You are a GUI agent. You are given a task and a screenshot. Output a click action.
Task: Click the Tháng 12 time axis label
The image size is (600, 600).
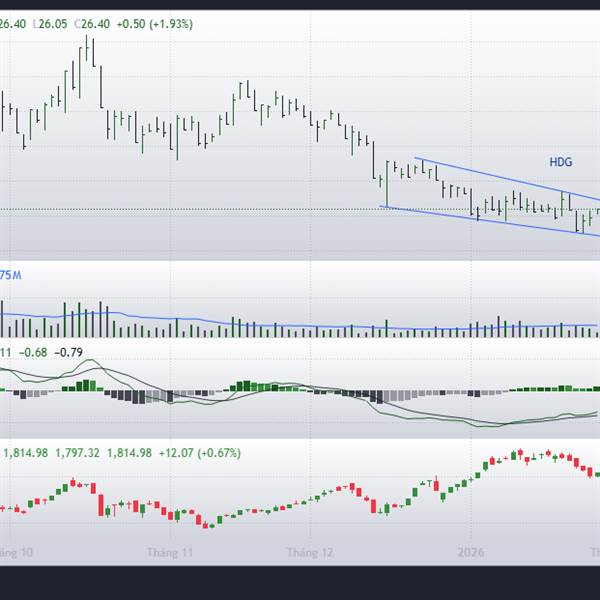(310, 553)
